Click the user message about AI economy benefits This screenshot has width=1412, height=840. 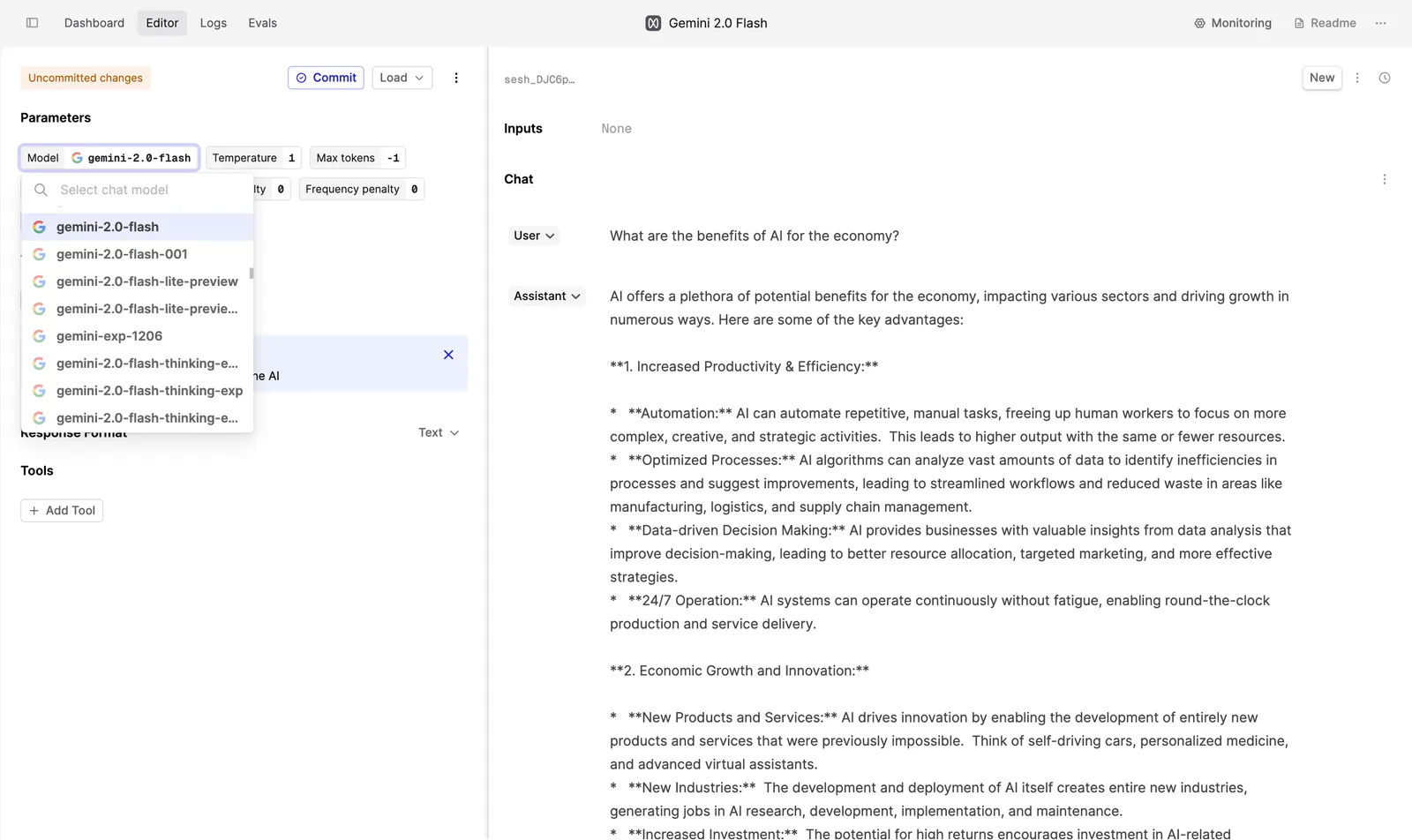coord(755,236)
